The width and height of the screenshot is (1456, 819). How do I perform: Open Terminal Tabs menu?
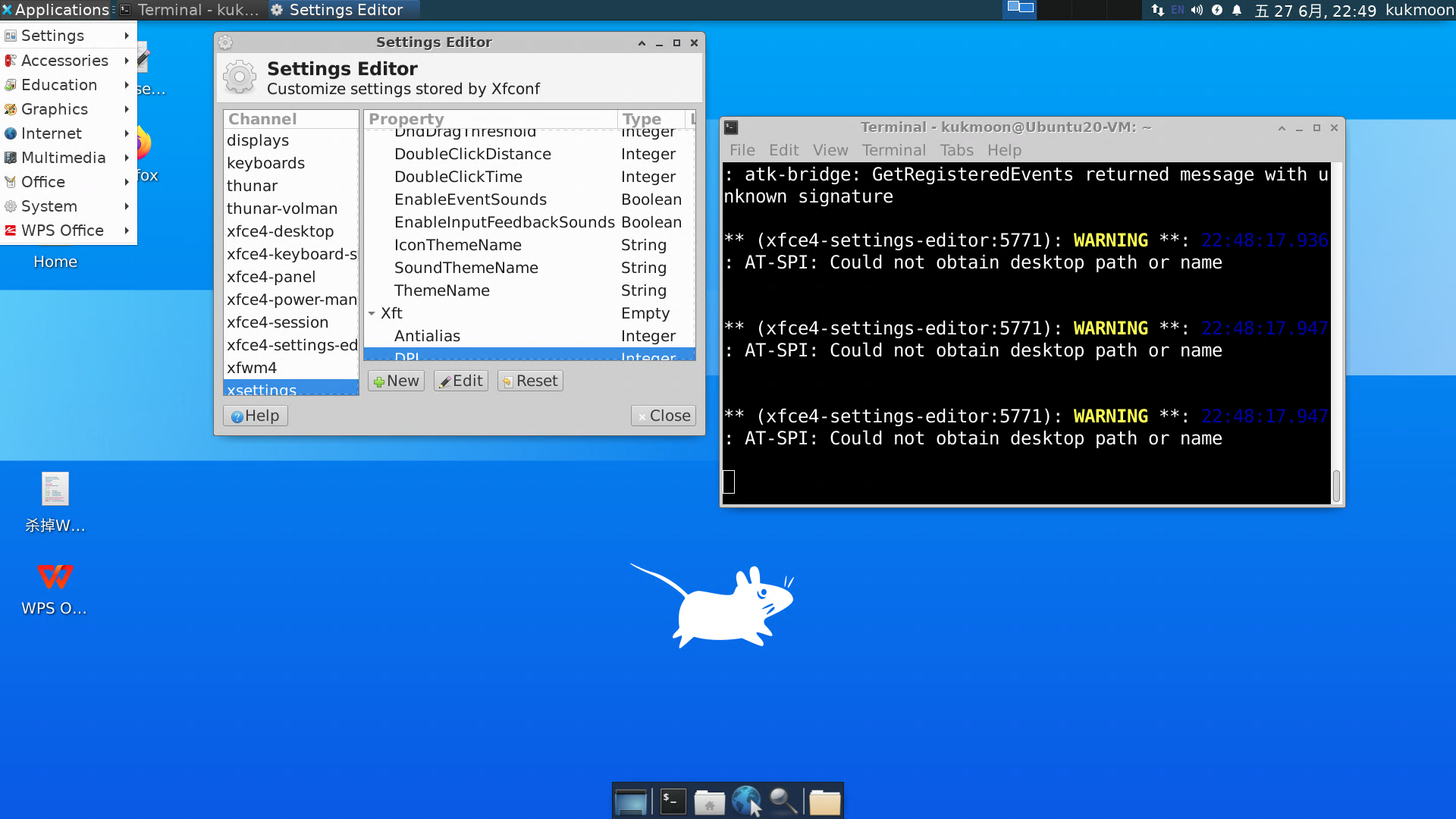tap(956, 150)
